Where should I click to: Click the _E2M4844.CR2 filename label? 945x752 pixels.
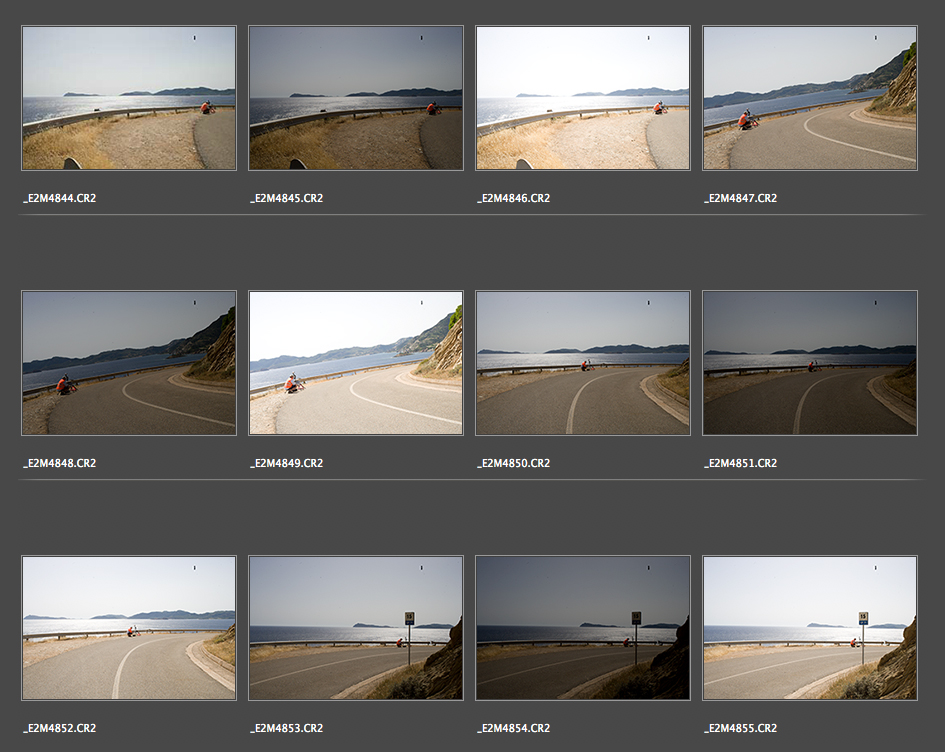click(60, 198)
